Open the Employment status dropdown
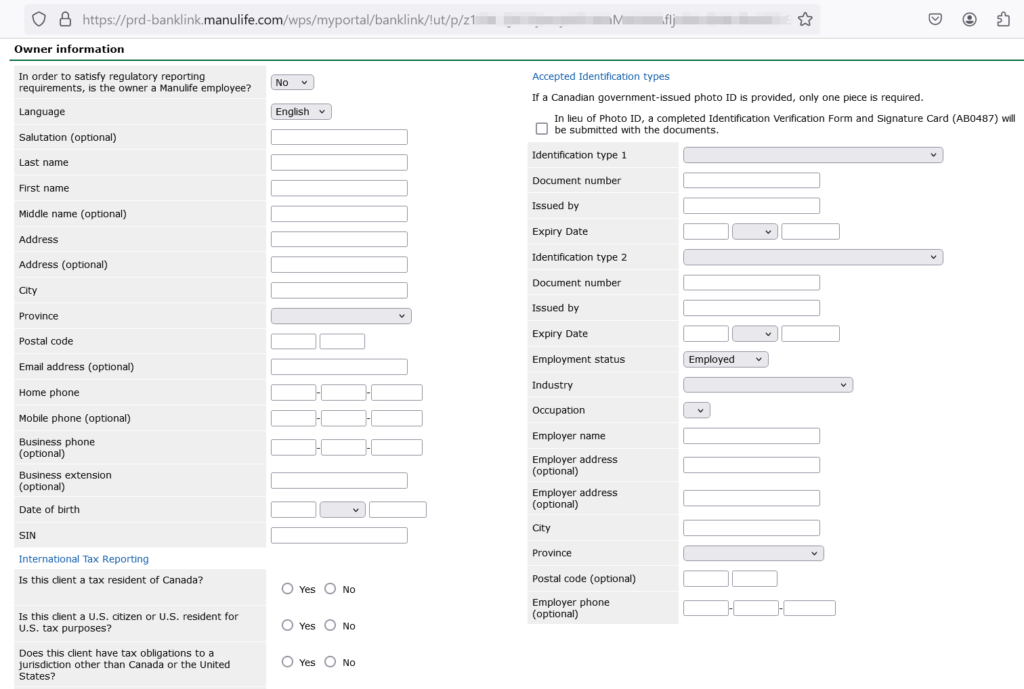The height and width of the screenshot is (689, 1024). tap(725, 359)
